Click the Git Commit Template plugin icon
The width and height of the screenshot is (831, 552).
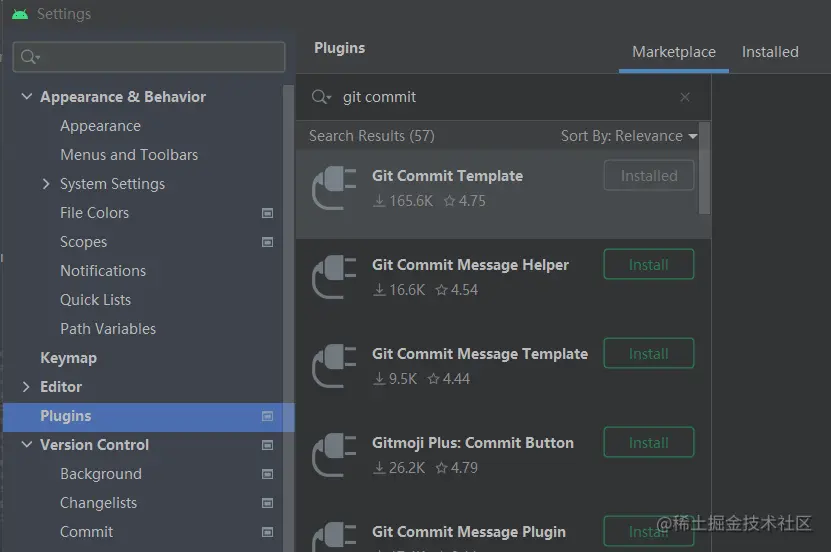pyautogui.click(x=334, y=187)
